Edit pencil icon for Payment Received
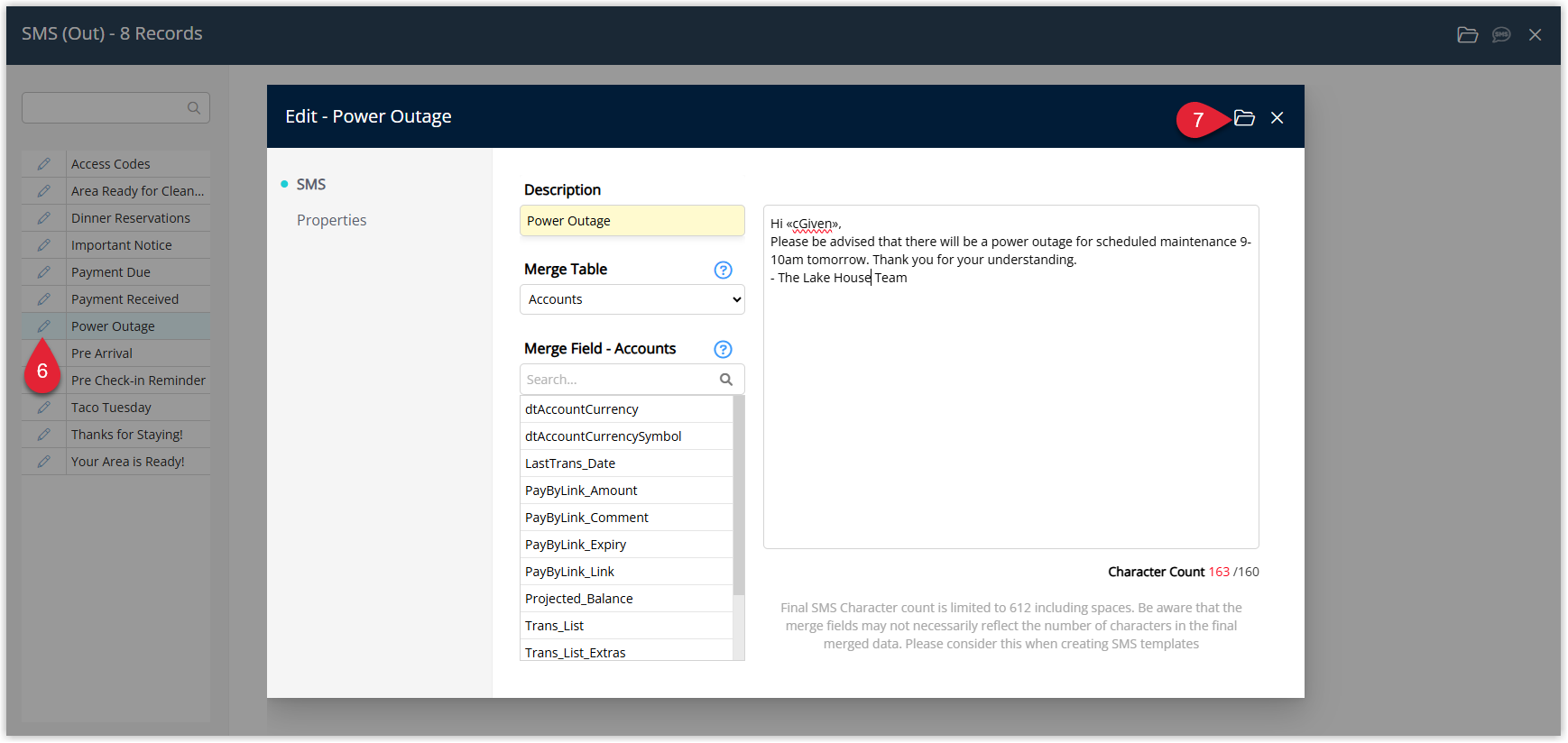 [43, 299]
